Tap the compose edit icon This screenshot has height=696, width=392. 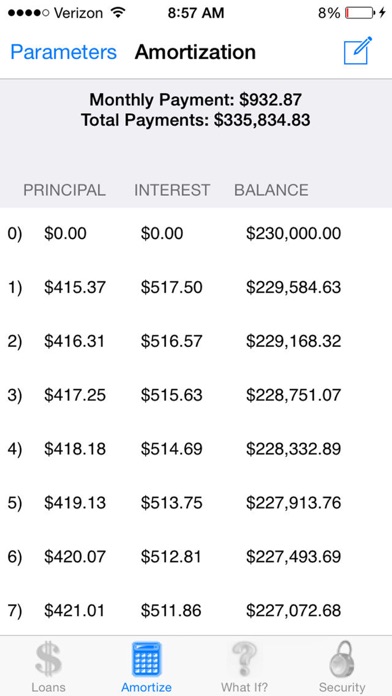358,51
